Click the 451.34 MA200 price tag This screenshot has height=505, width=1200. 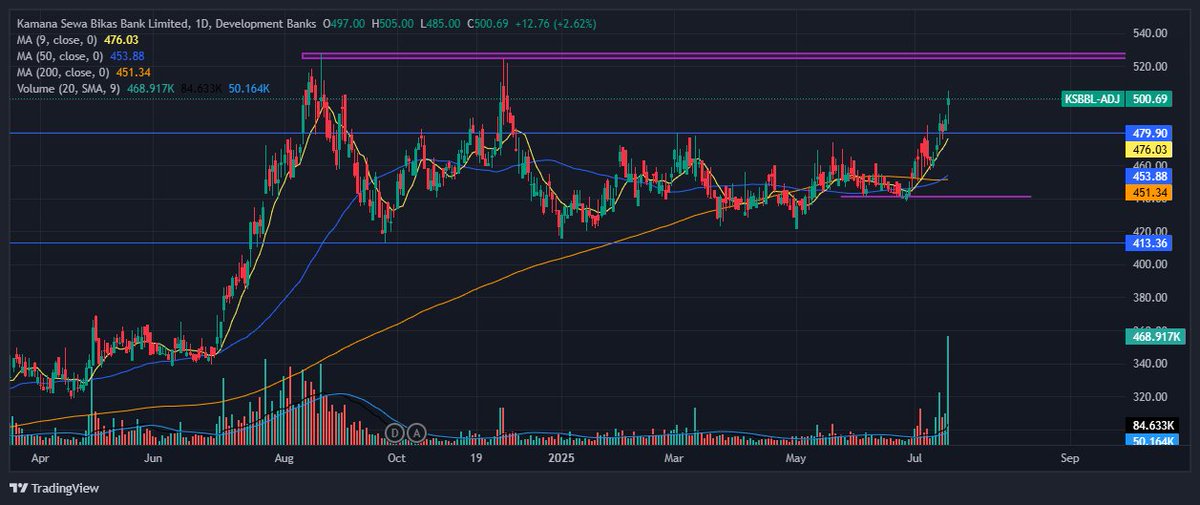(x=1150, y=192)
